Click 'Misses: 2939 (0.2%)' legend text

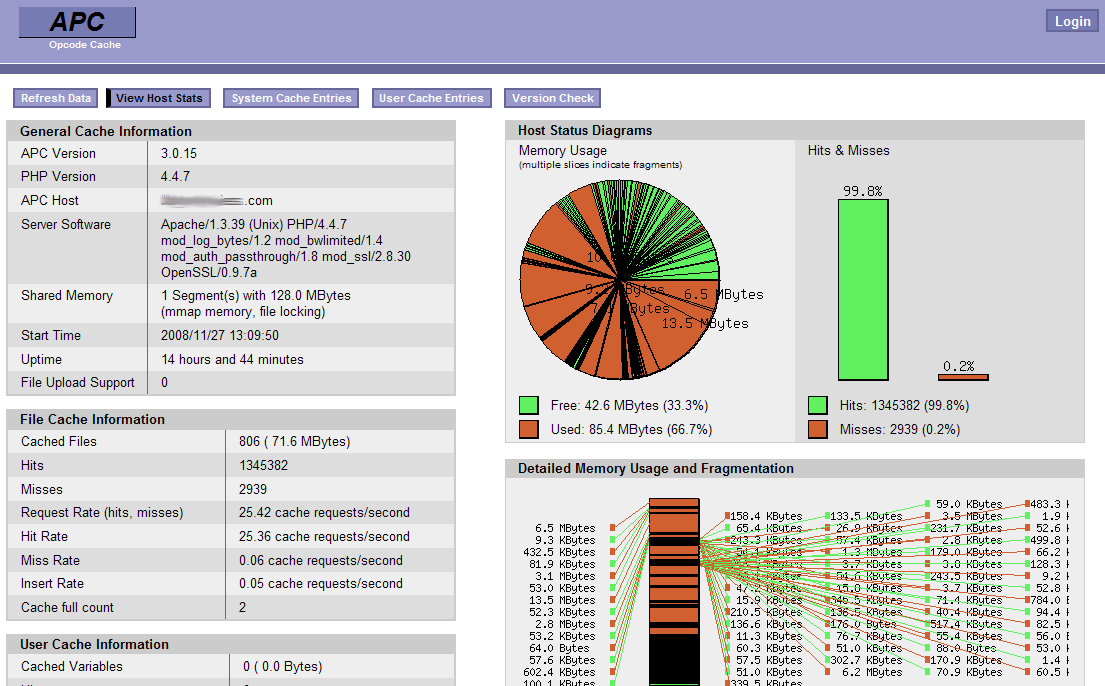[x=900, y=429]
